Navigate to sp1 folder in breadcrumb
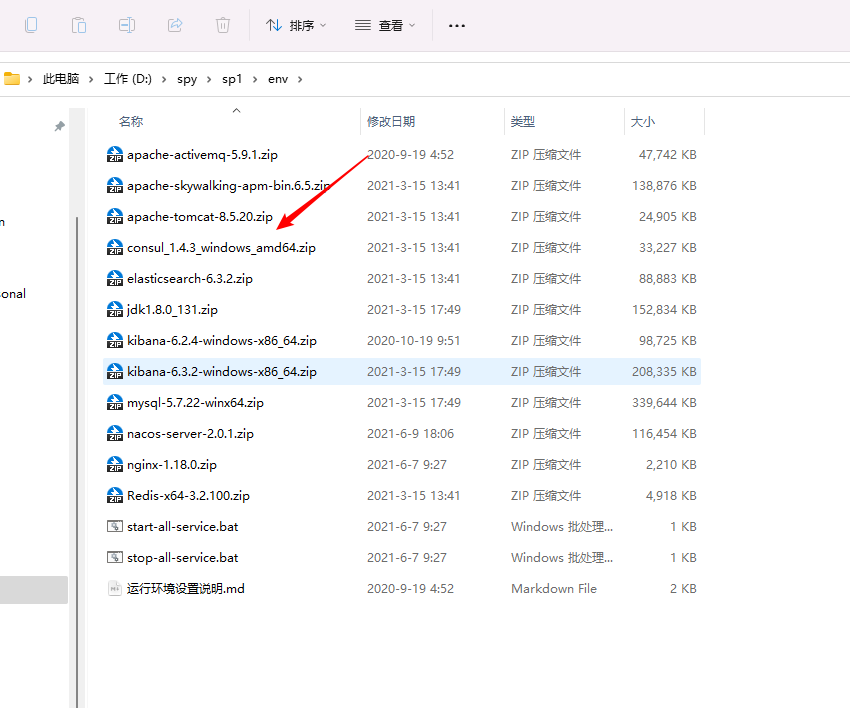Viewport: 850px width, 708px height. pyautogui.click(x=232, y=79)
